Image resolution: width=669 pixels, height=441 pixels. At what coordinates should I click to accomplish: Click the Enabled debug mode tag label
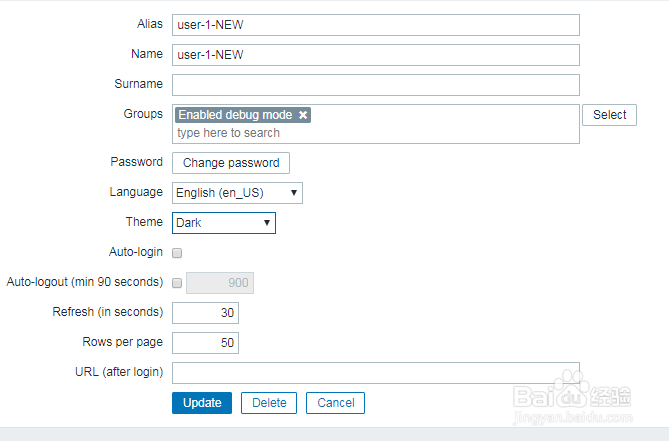tap(236, 115)
